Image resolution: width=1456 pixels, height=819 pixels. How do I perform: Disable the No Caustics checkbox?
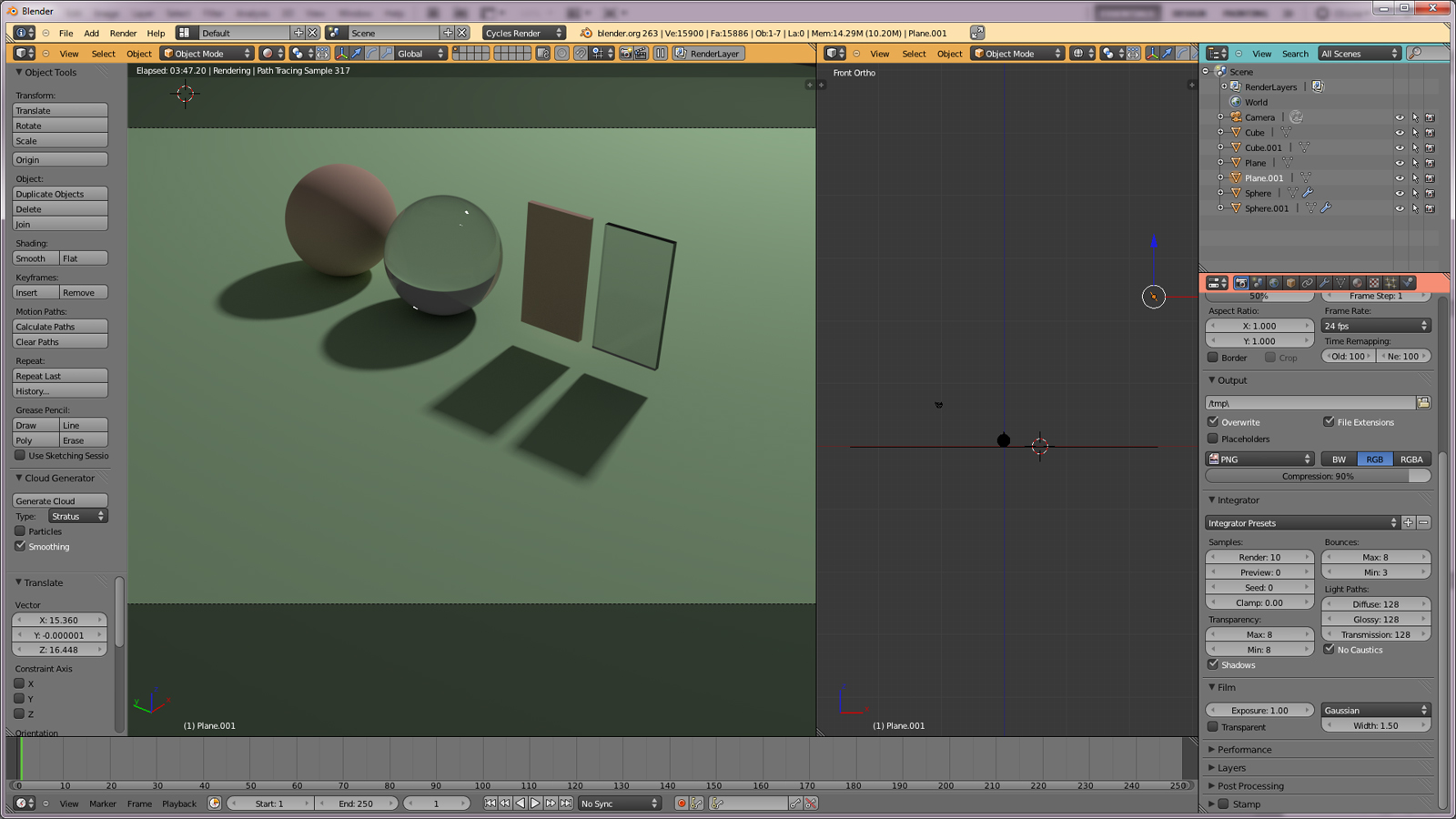click(1329, 649)
